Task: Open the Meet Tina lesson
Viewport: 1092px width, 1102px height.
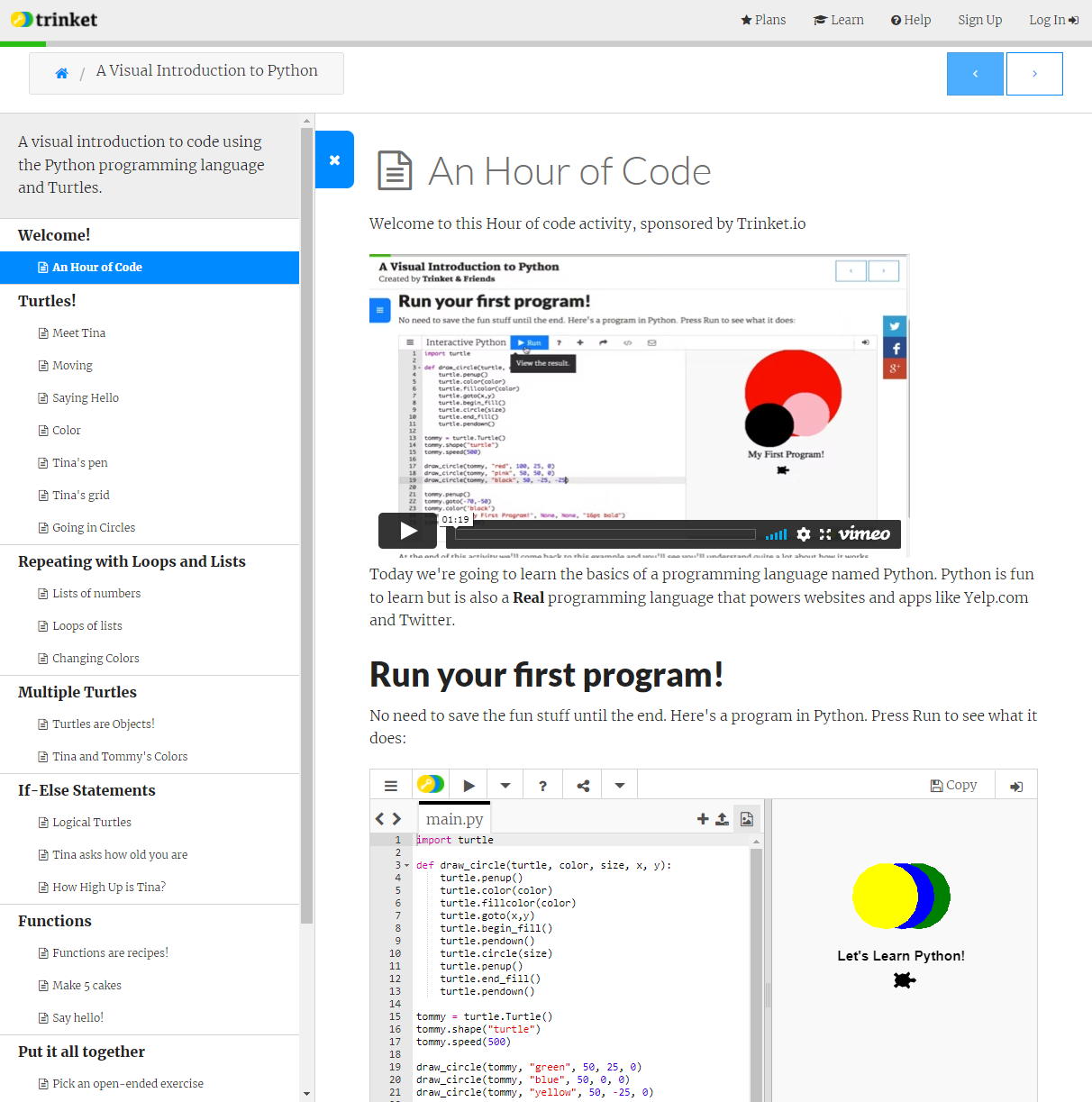Action: tap(78, 333)
